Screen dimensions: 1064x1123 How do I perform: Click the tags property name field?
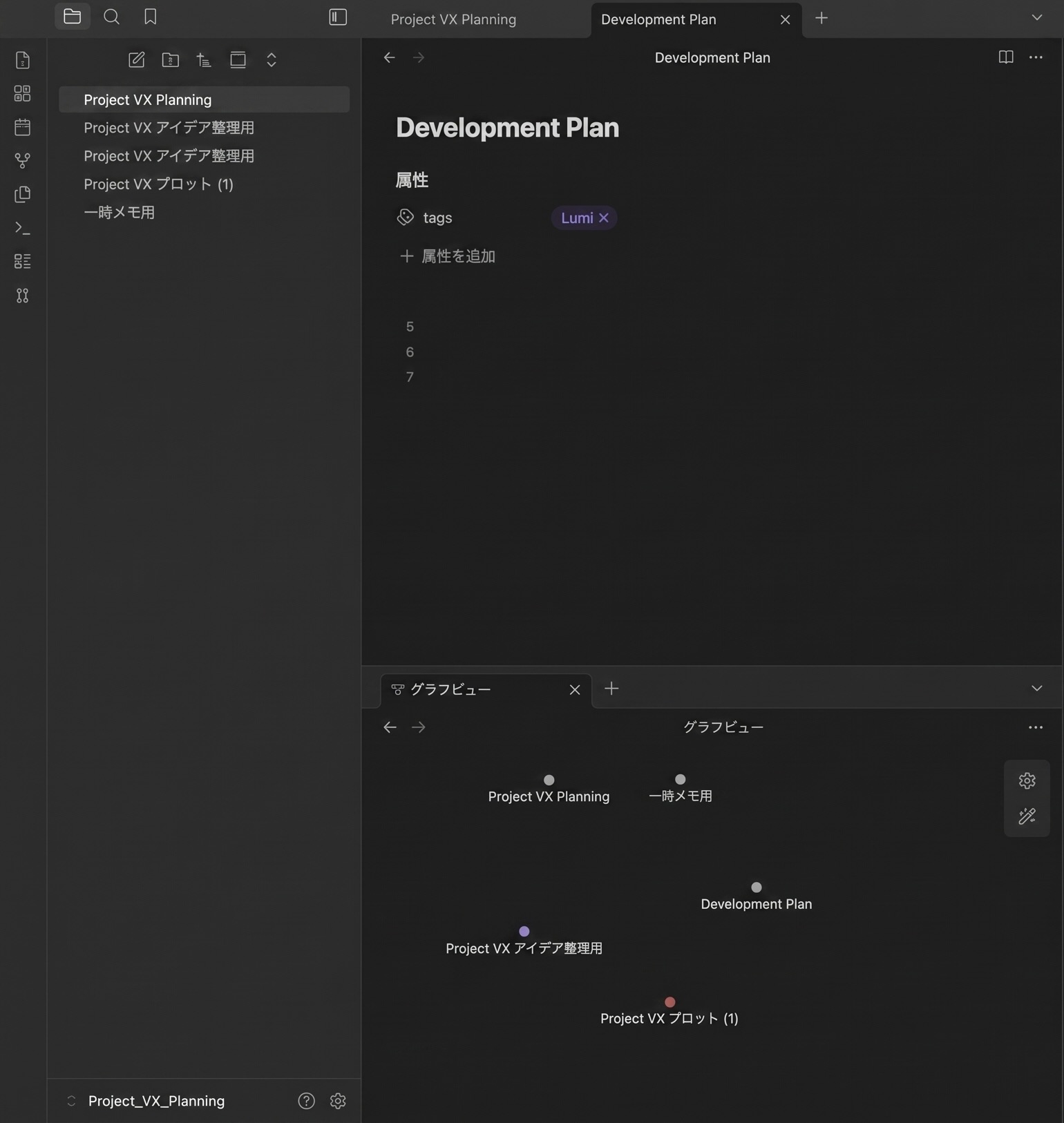(437, 218)
